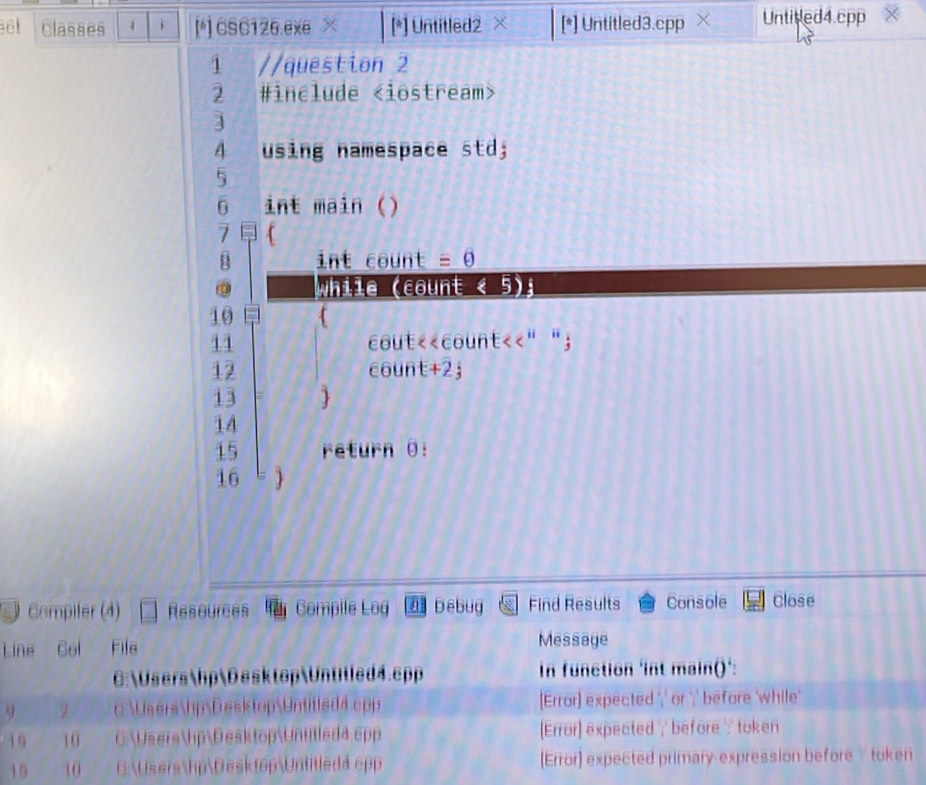Image resolution: width=926 pixels, height=785 pixels.
Task: Click the right tab-scroll arrow button
Action: point(162,24)
